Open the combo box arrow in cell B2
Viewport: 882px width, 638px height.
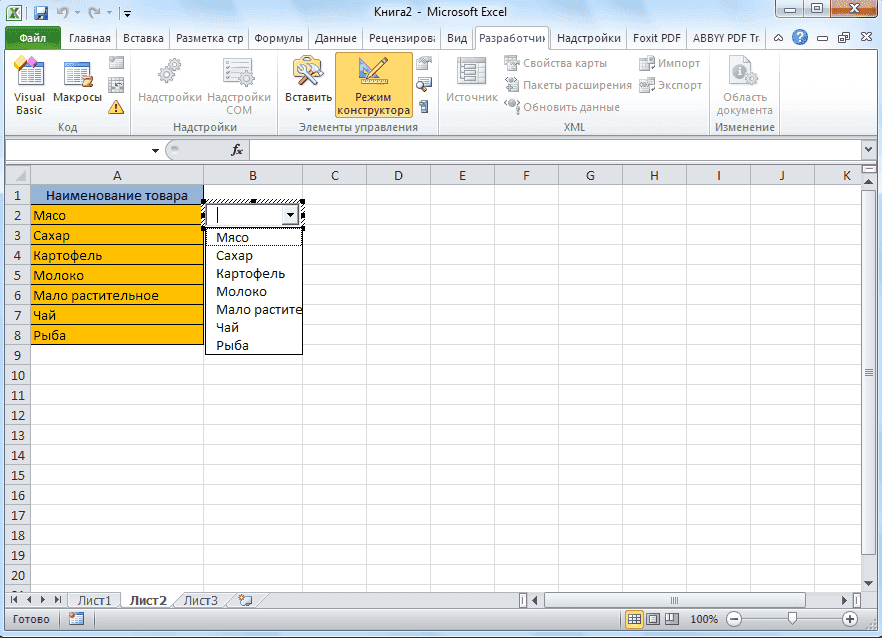(291, 214)
